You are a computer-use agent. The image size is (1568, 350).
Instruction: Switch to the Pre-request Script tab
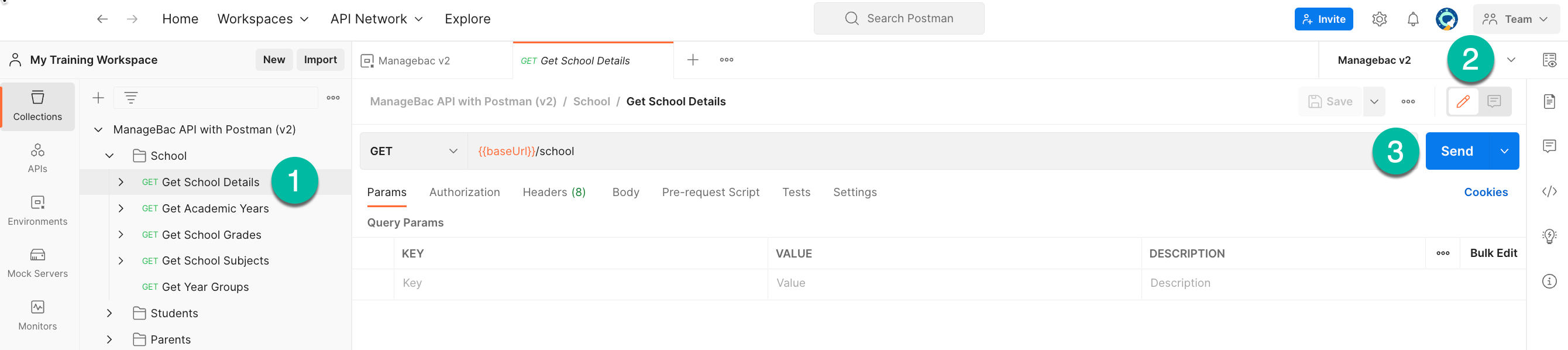click(x=710, y=193)
